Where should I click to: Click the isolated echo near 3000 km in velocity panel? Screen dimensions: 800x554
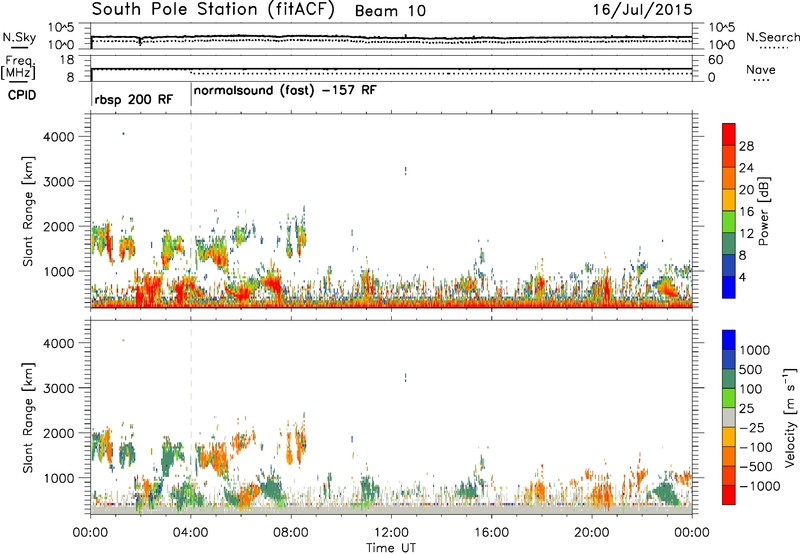click(x=406, y=377)
